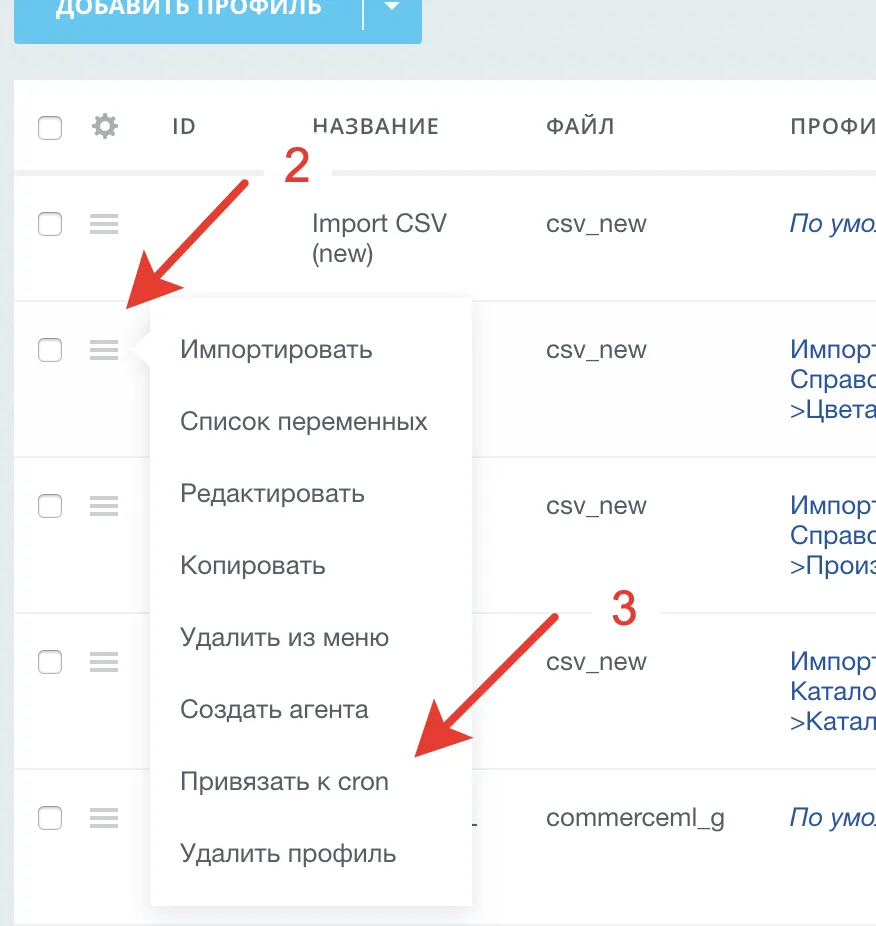Click Удалить профиль in the context menu
Image resolution: width=876 pixels, height=926 pixels.
tap(288, 854)
